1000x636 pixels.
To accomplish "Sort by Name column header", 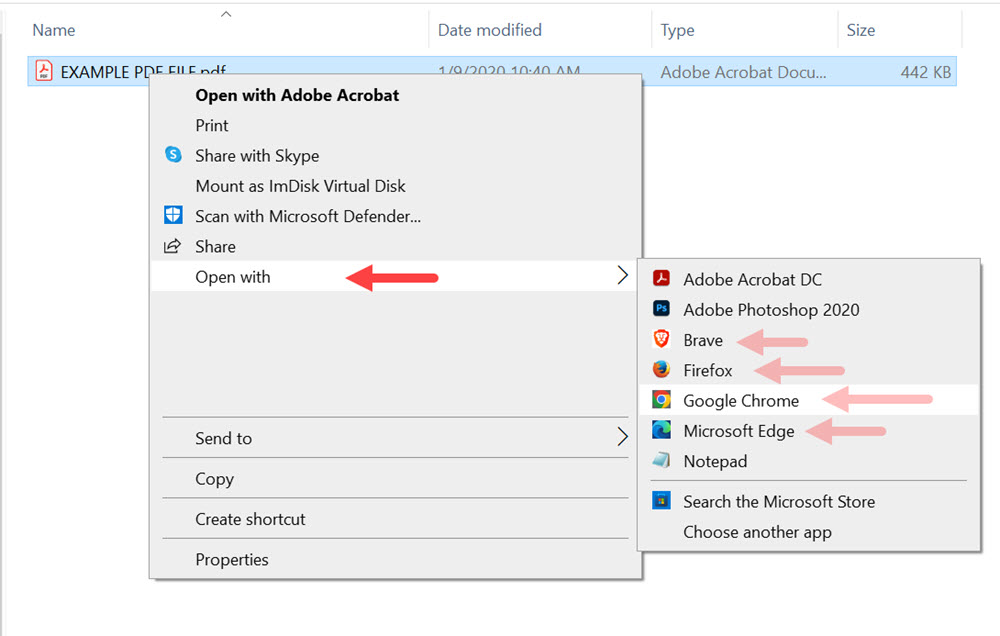I will (x=54, y=30).
